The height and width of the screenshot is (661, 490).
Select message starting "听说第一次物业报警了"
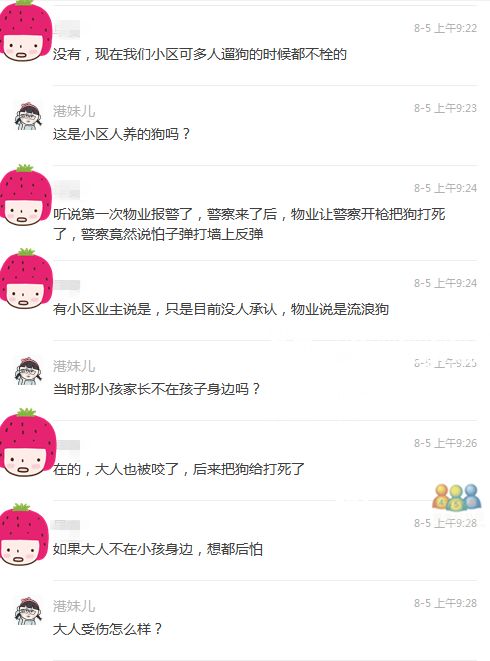coord(249,224)
